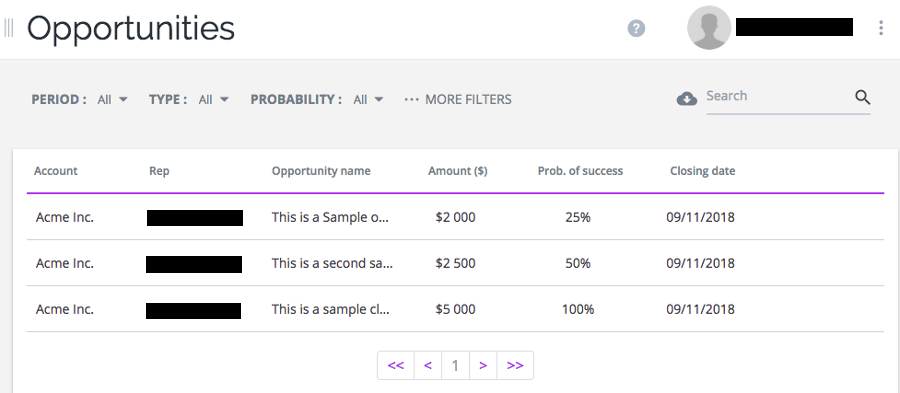Click the sidebar drag handle icon
Viewport: 900px width, 393px height.
pos(9,28)
